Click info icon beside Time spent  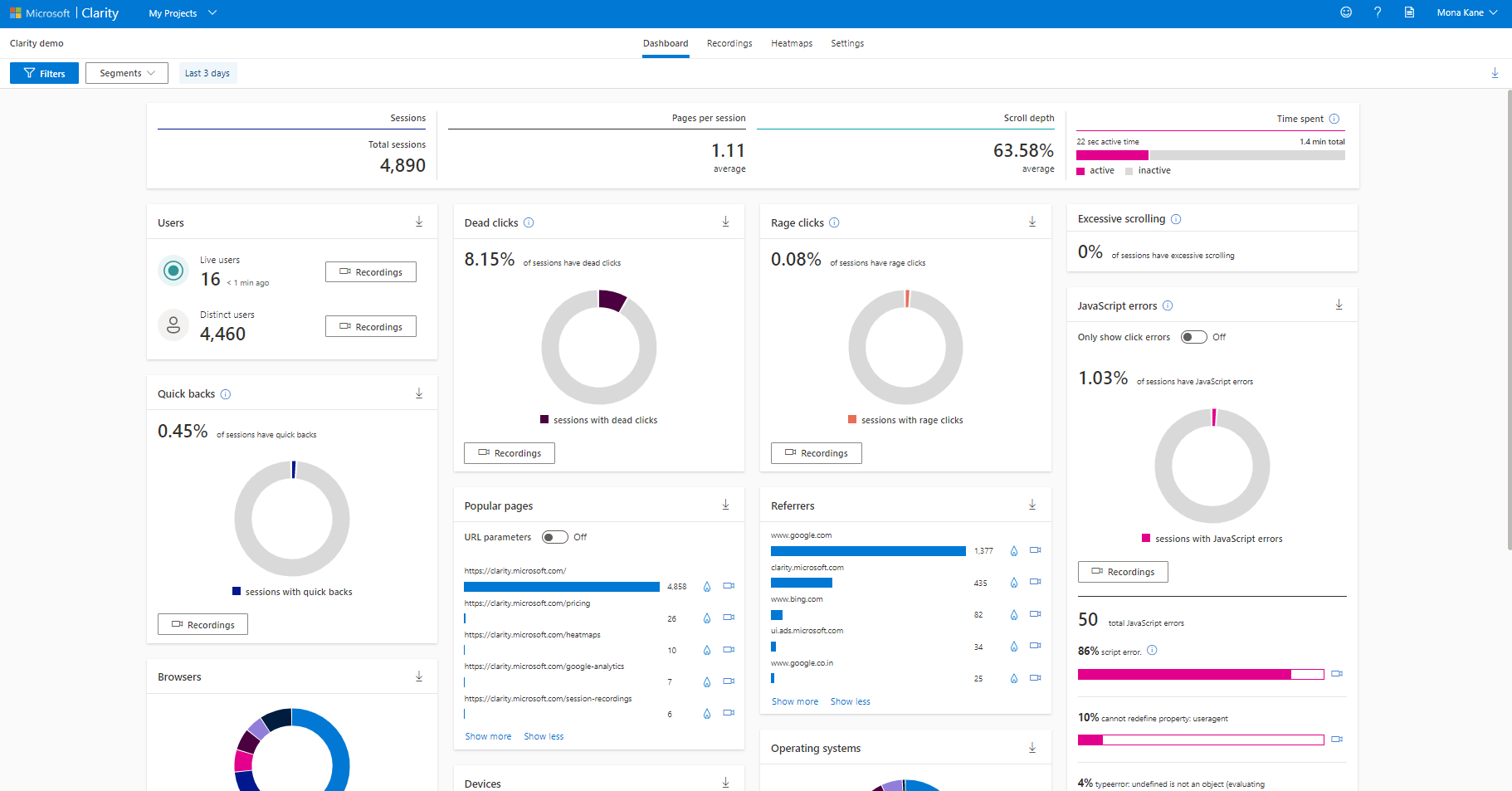click(1334, 119)
